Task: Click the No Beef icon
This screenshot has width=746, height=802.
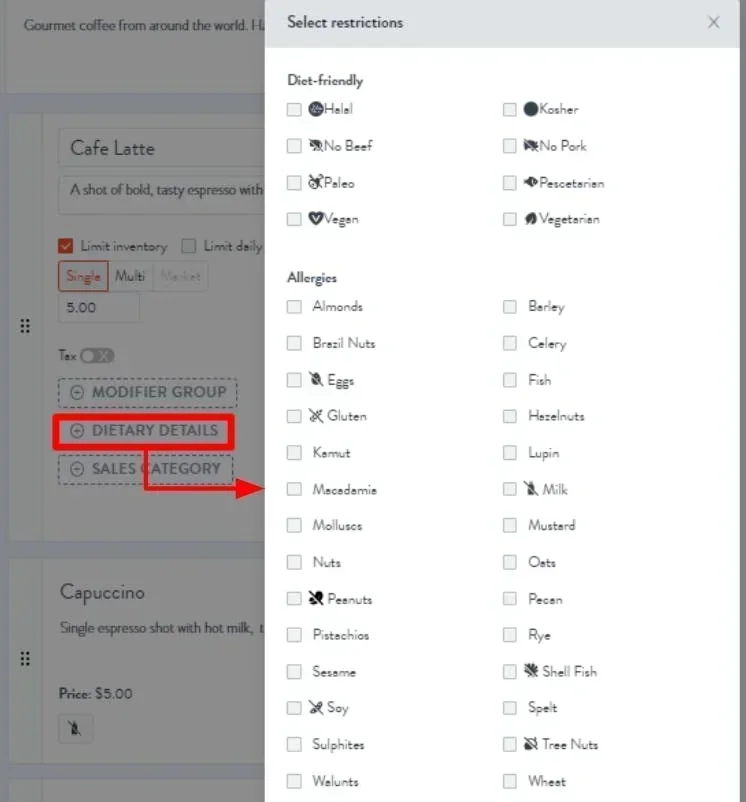Action: [316, 146]
